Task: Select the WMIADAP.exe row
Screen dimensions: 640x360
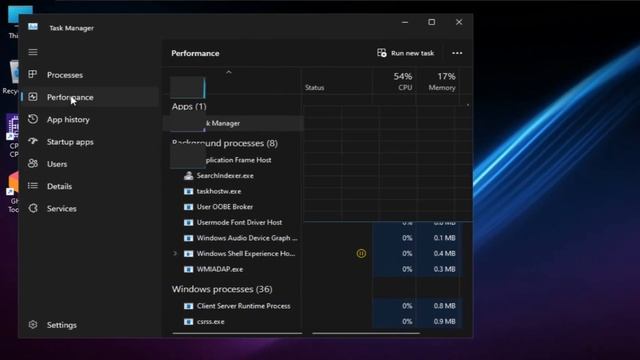Action: (x=233, y=269)
